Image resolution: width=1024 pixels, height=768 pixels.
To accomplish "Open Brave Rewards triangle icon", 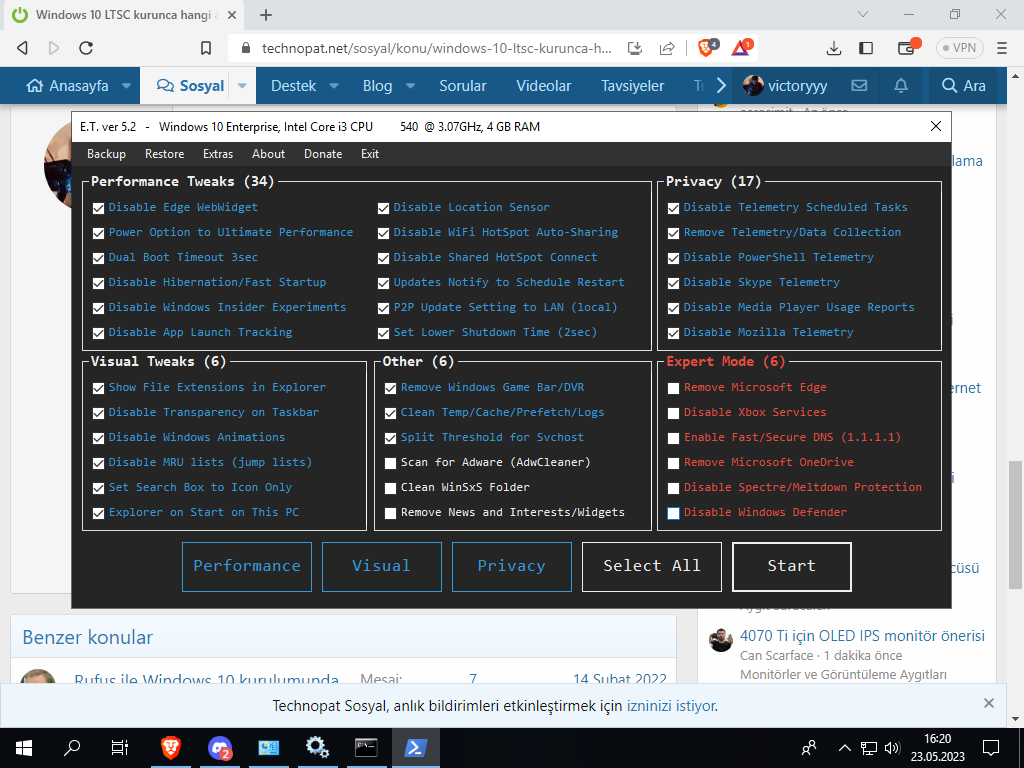I will coord(742,48).
